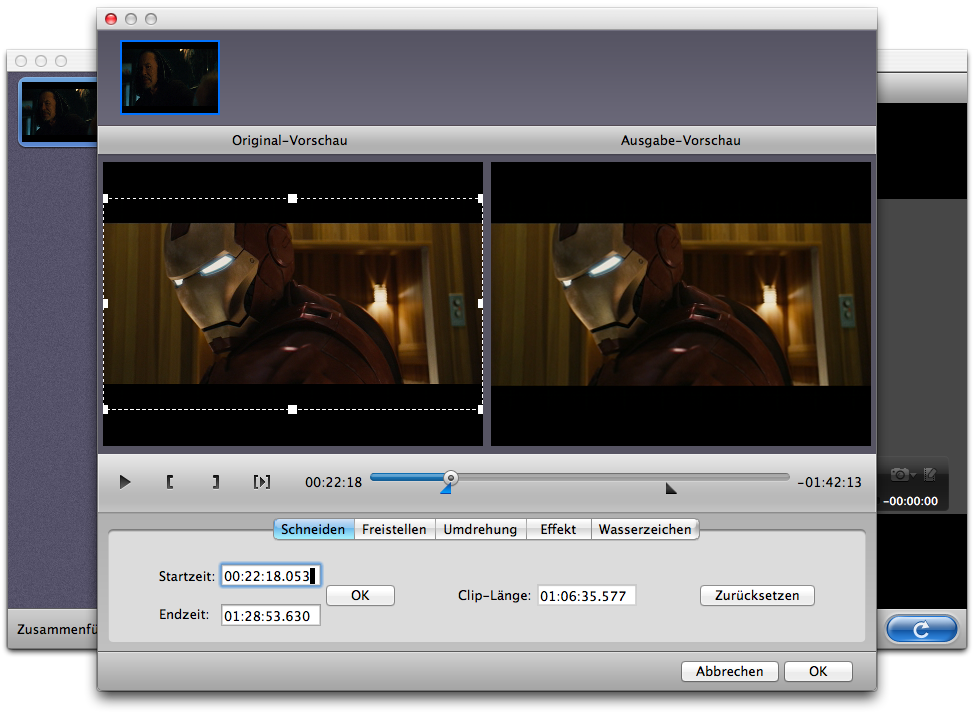
Task: Click the playback slider knob
Action: (451, 477)
